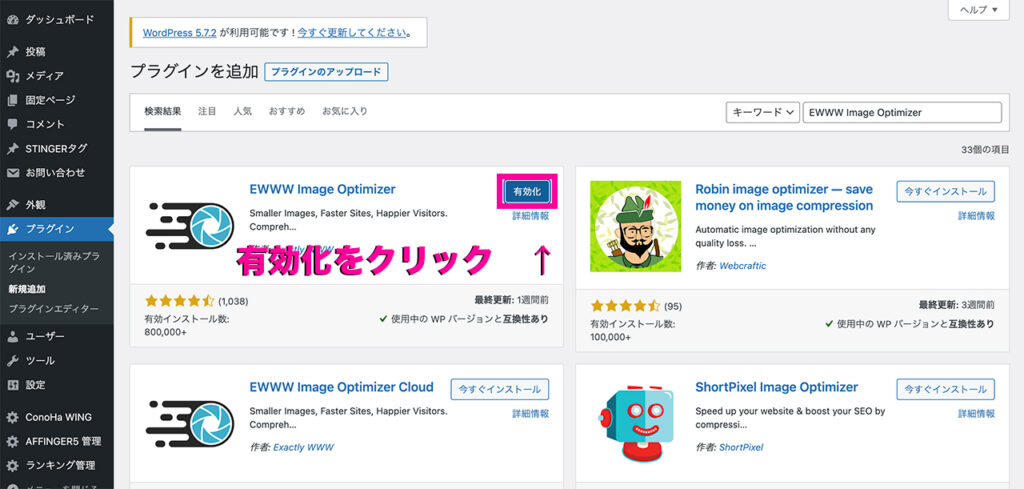This screenshot has height=489, width=1024.
Task: Click the plugin search input field
Action: (x=902, y=112)
